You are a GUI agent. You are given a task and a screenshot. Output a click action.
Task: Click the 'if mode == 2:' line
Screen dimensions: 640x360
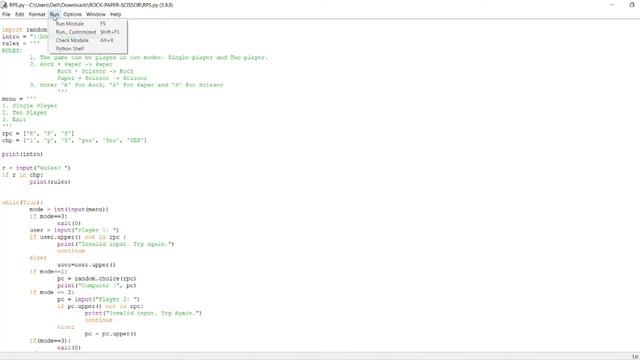pyautogui.click(x=52, y=293)
